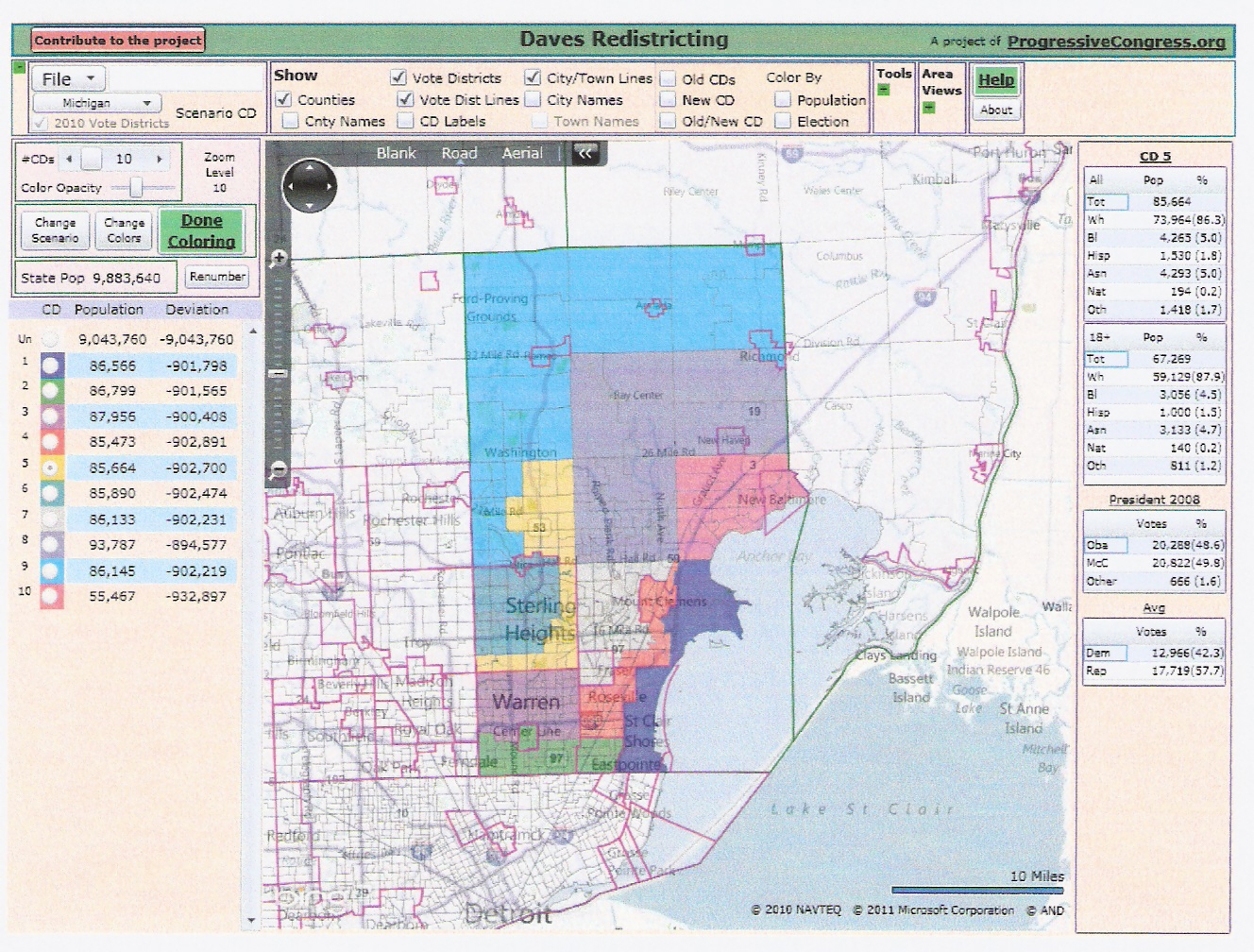This screenshot has width=1254, height=952.
Task: Click the map zoom-in magnifier icon
Action: tap(279, 258)
